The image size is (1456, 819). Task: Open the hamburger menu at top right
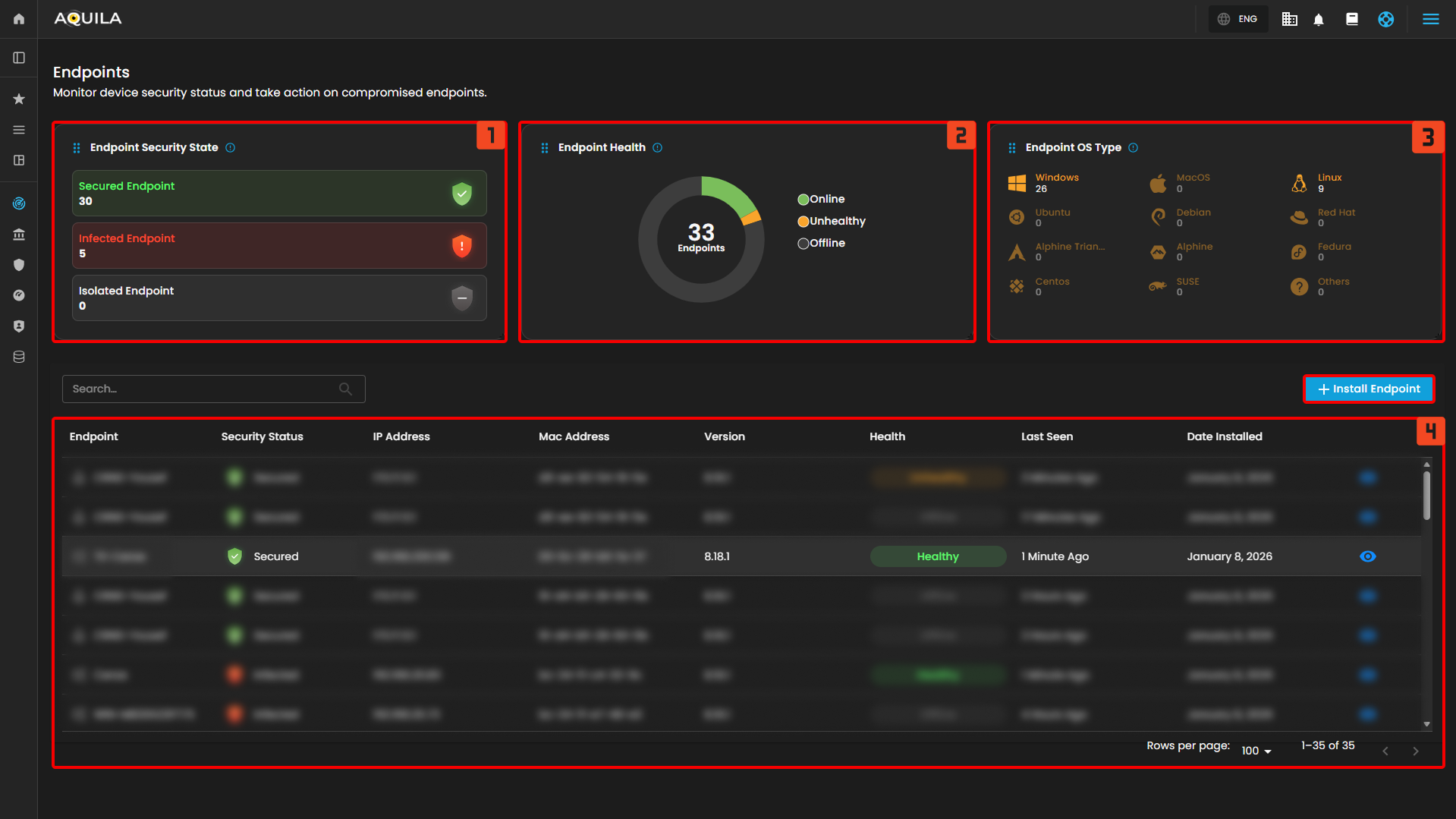(x=1430, y=19)
